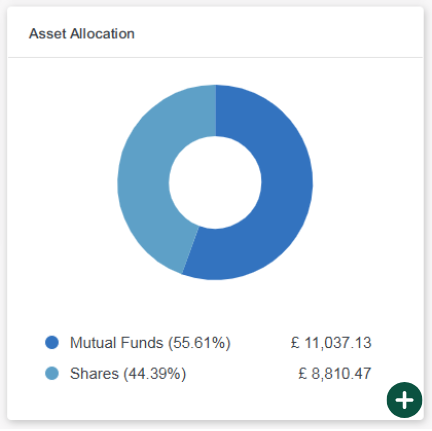Screen dimensions: 432x431
Task: Click the 55.61% percentage text
Action: (199, 343)
